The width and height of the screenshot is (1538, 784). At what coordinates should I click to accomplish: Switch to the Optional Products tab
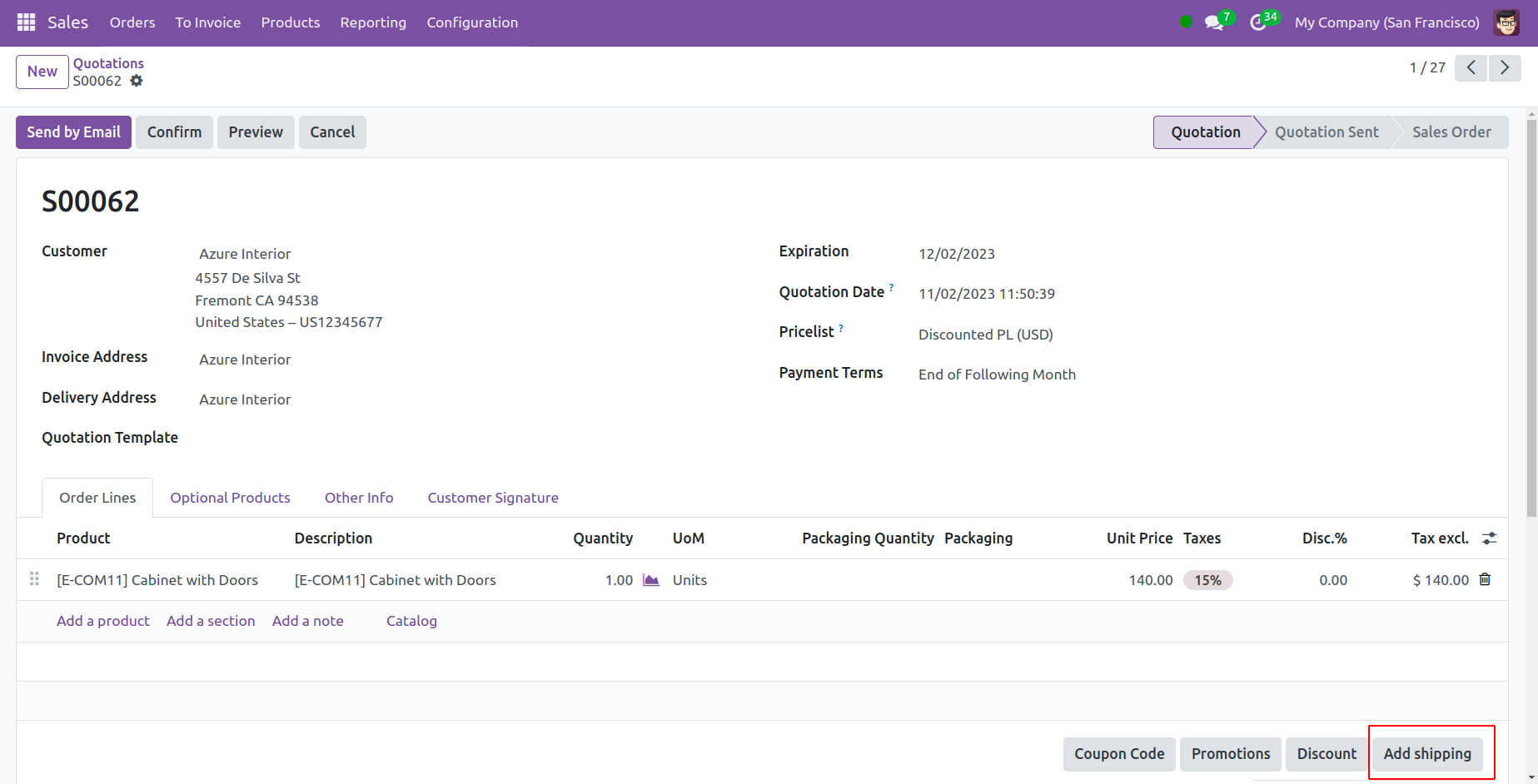[x=230, y=498]
